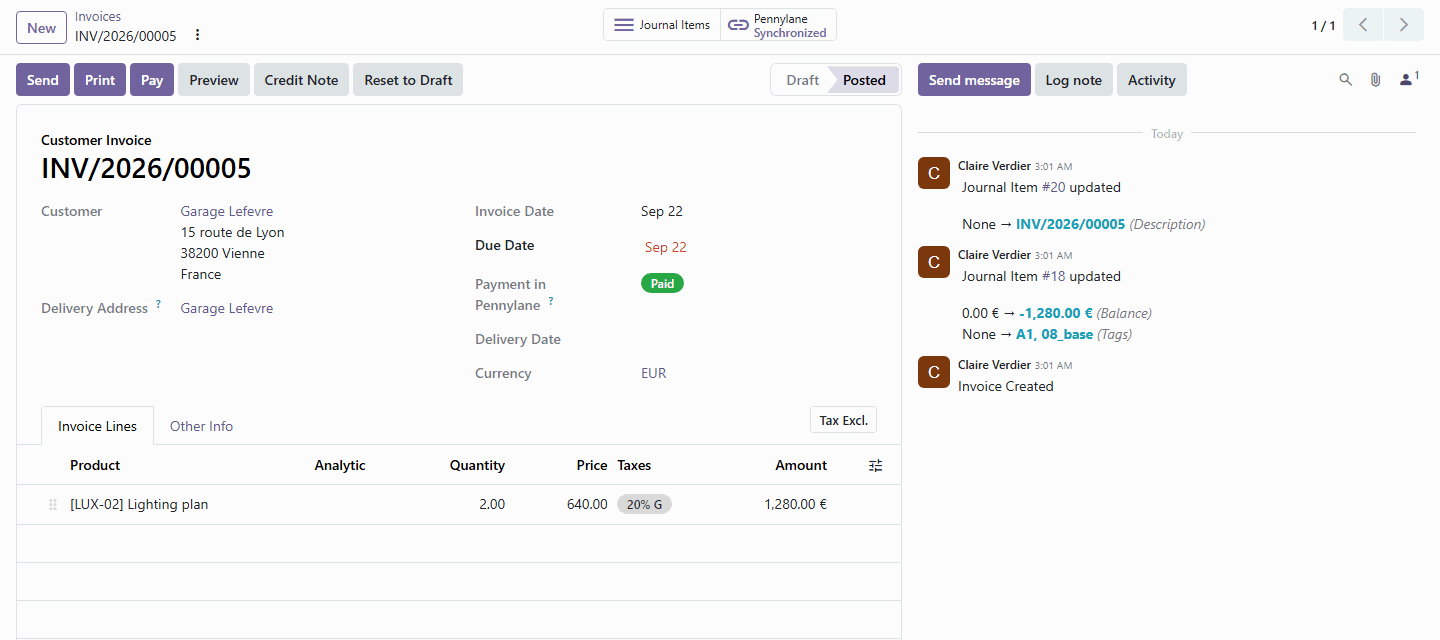Click the invoice number heading INV/2026/00005
The height and width of the screenshot is (640, 1440).
[146, 168]
